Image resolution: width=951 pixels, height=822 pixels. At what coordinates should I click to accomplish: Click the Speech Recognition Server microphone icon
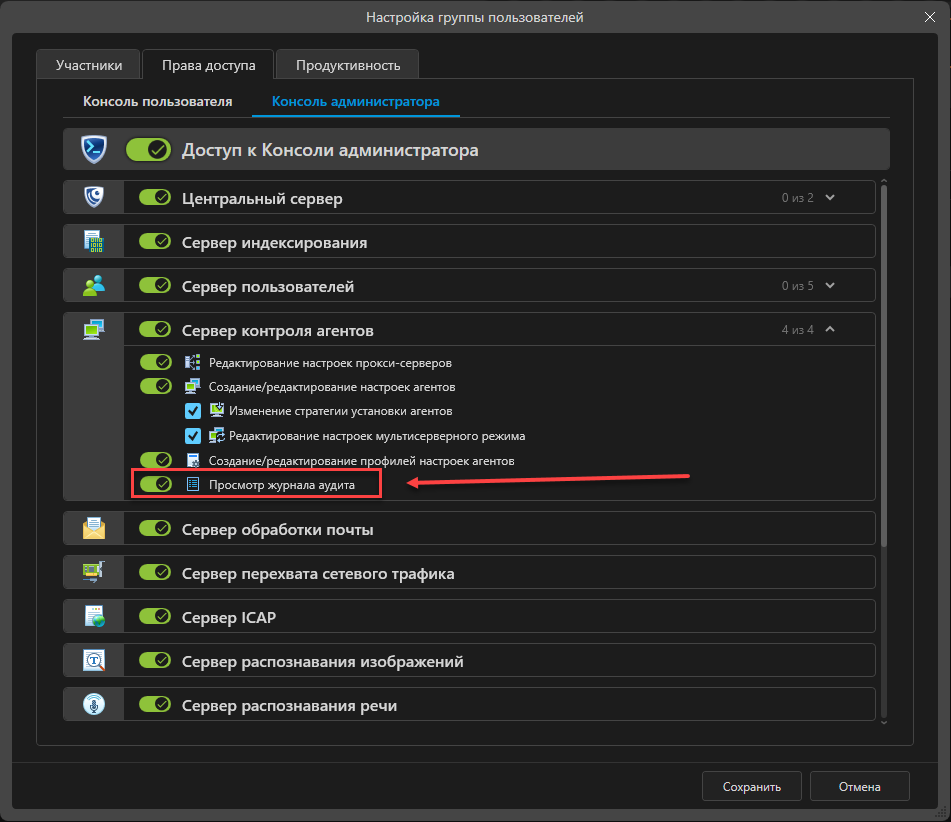pyautogui.click(x=94, y=705)
